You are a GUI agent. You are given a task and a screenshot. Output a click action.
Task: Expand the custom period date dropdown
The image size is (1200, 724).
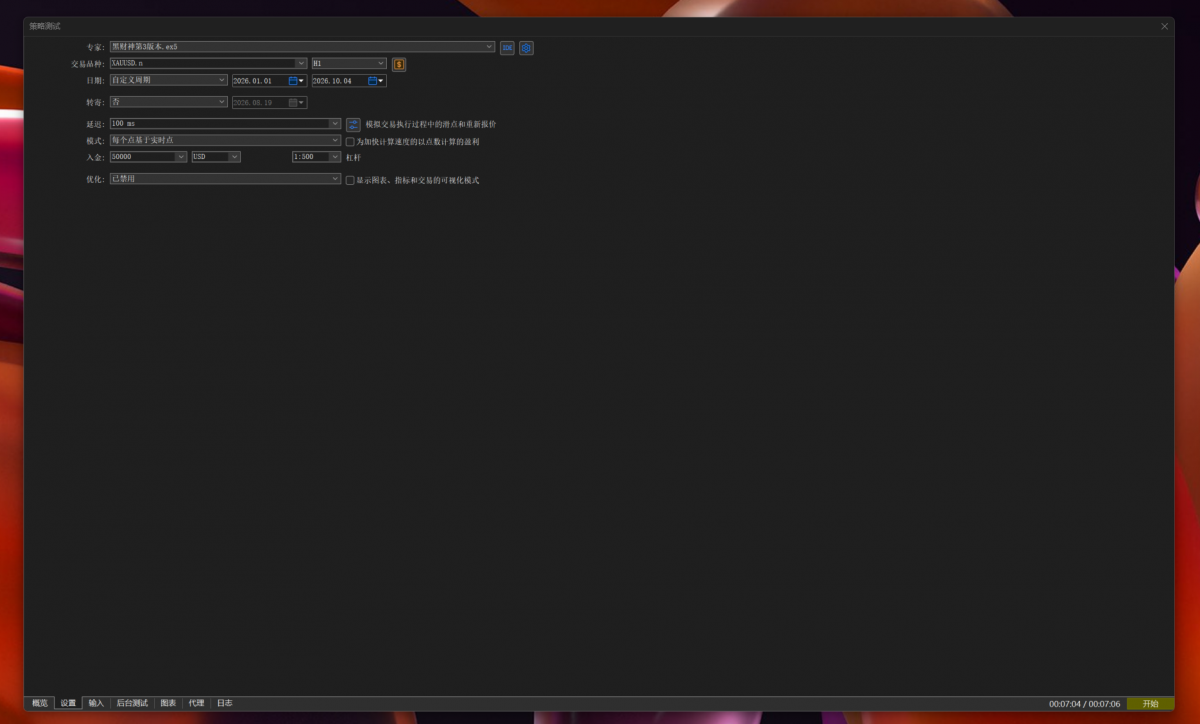click(168, 81)
